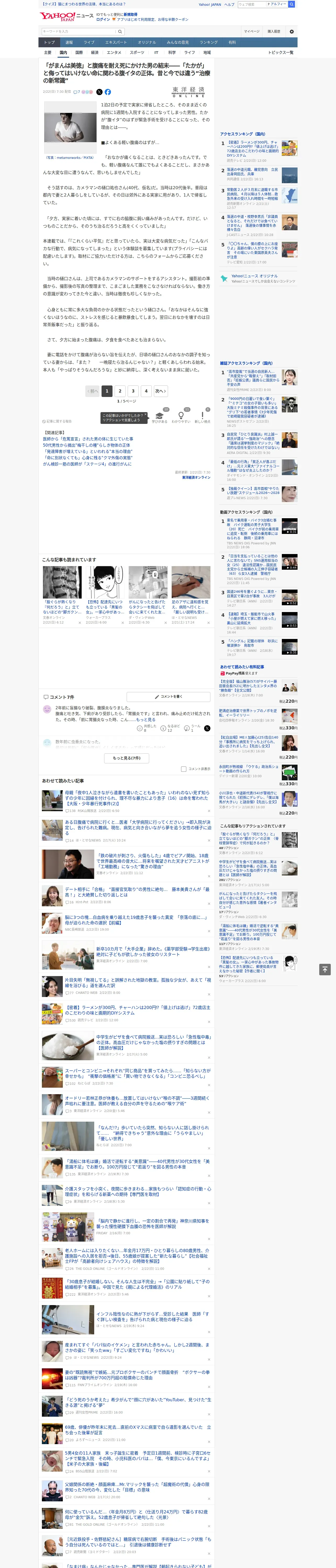Viewport: 336px width, 1568px height.
Task: Click the keyword search magnifier icon
Action: click(x=120, y=31)
